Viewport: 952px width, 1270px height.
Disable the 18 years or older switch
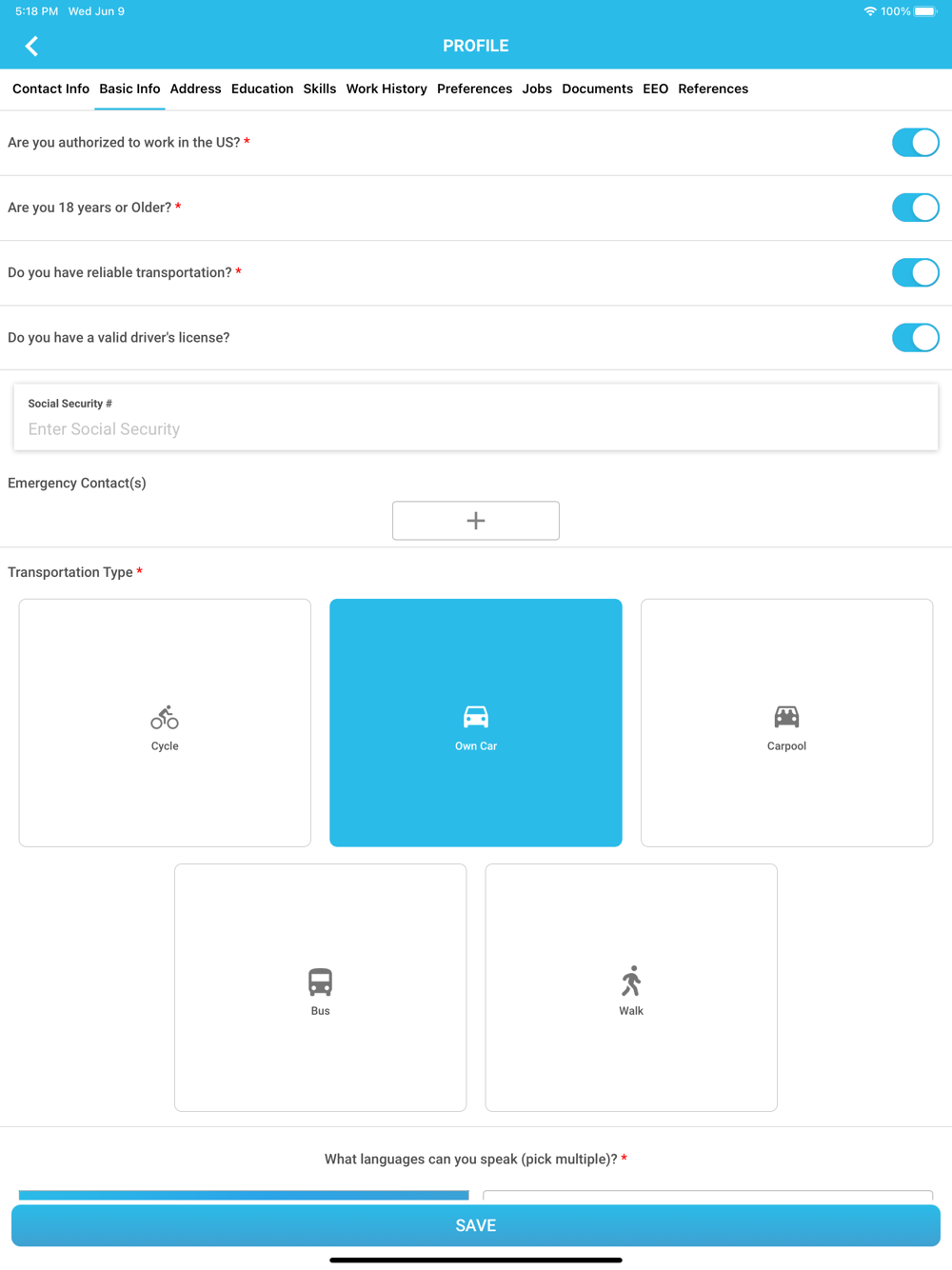pyautogui.click(x=916, y=208)
